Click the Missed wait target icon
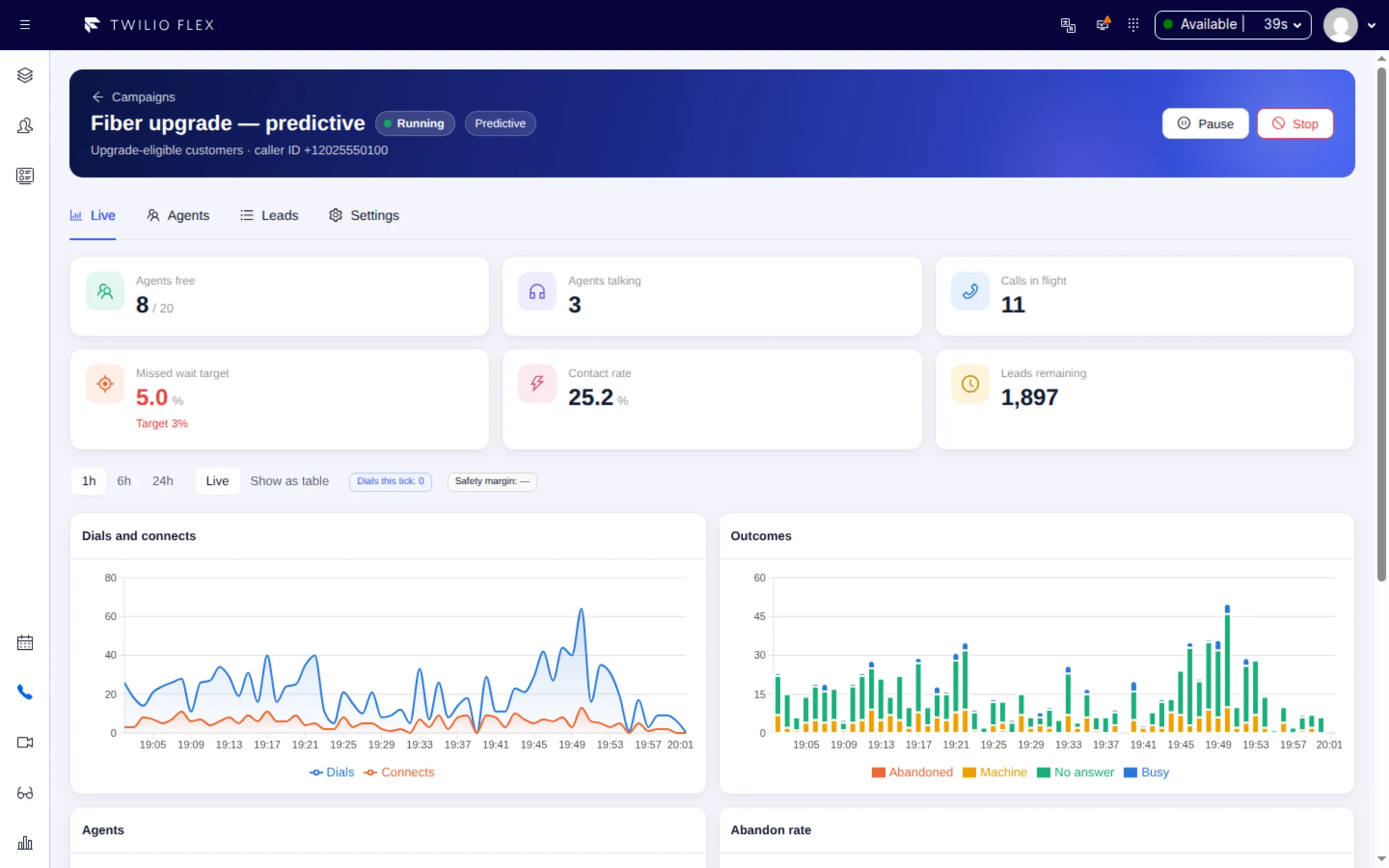 (105, 384)
